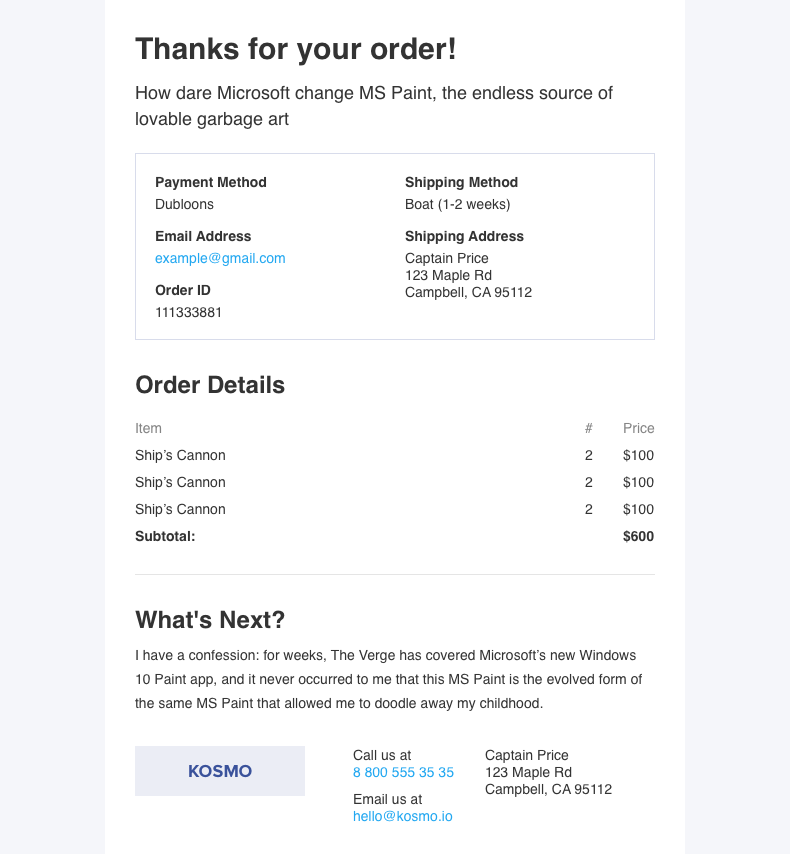Click the Subtotal label
The image size is (790, 854).
165,536
